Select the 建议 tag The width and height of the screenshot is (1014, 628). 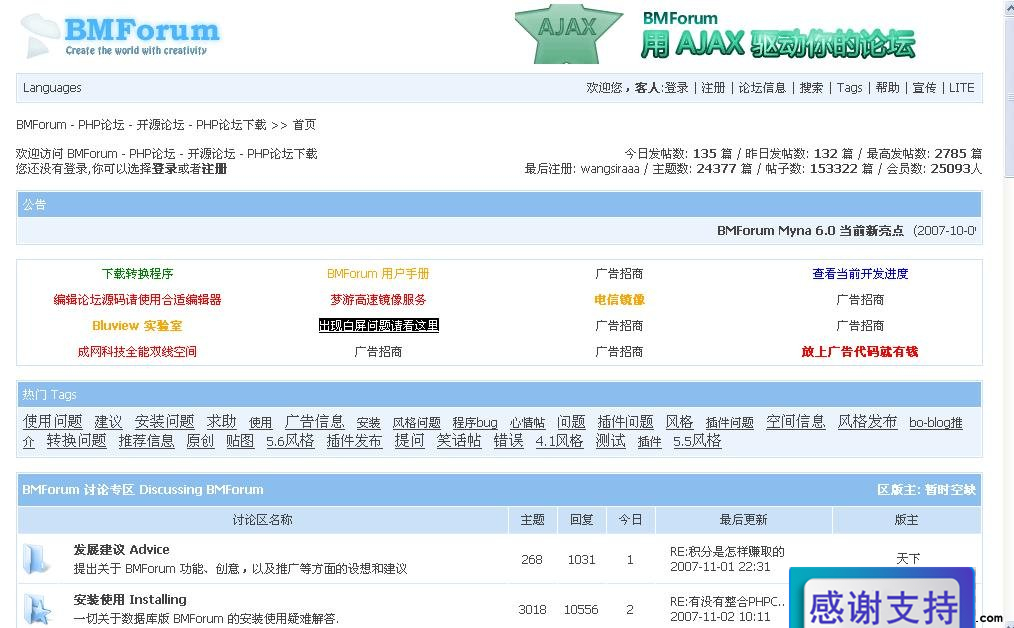point(108,422)
